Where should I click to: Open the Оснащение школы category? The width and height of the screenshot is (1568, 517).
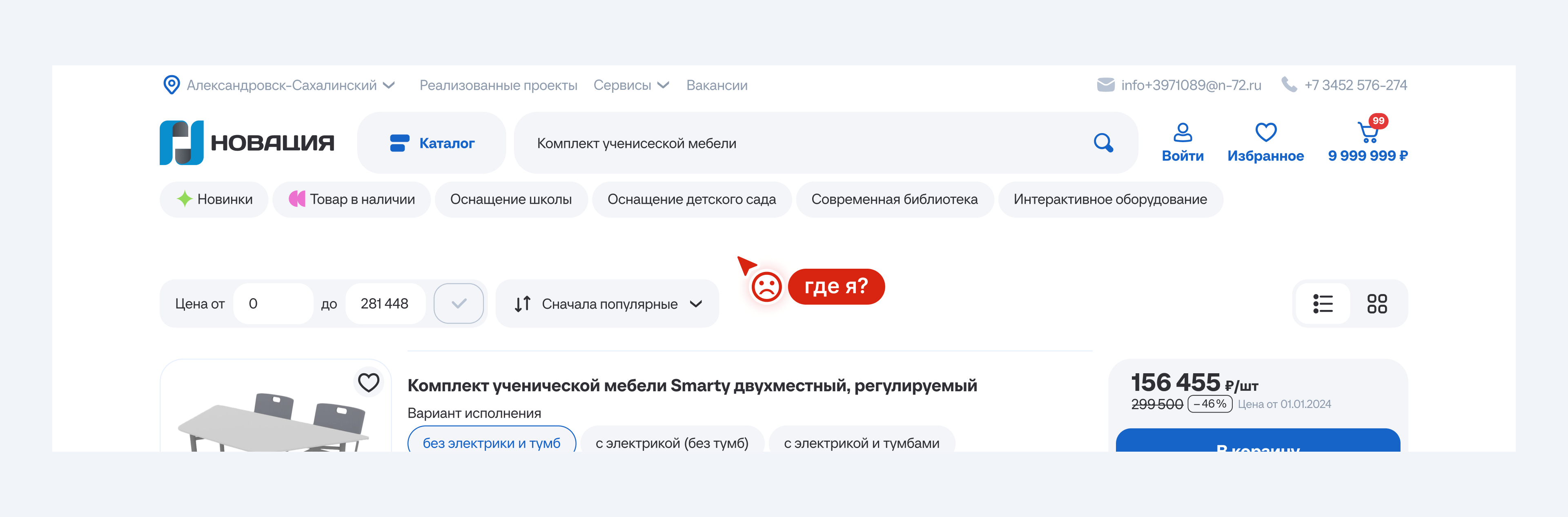tap(511, 199)
